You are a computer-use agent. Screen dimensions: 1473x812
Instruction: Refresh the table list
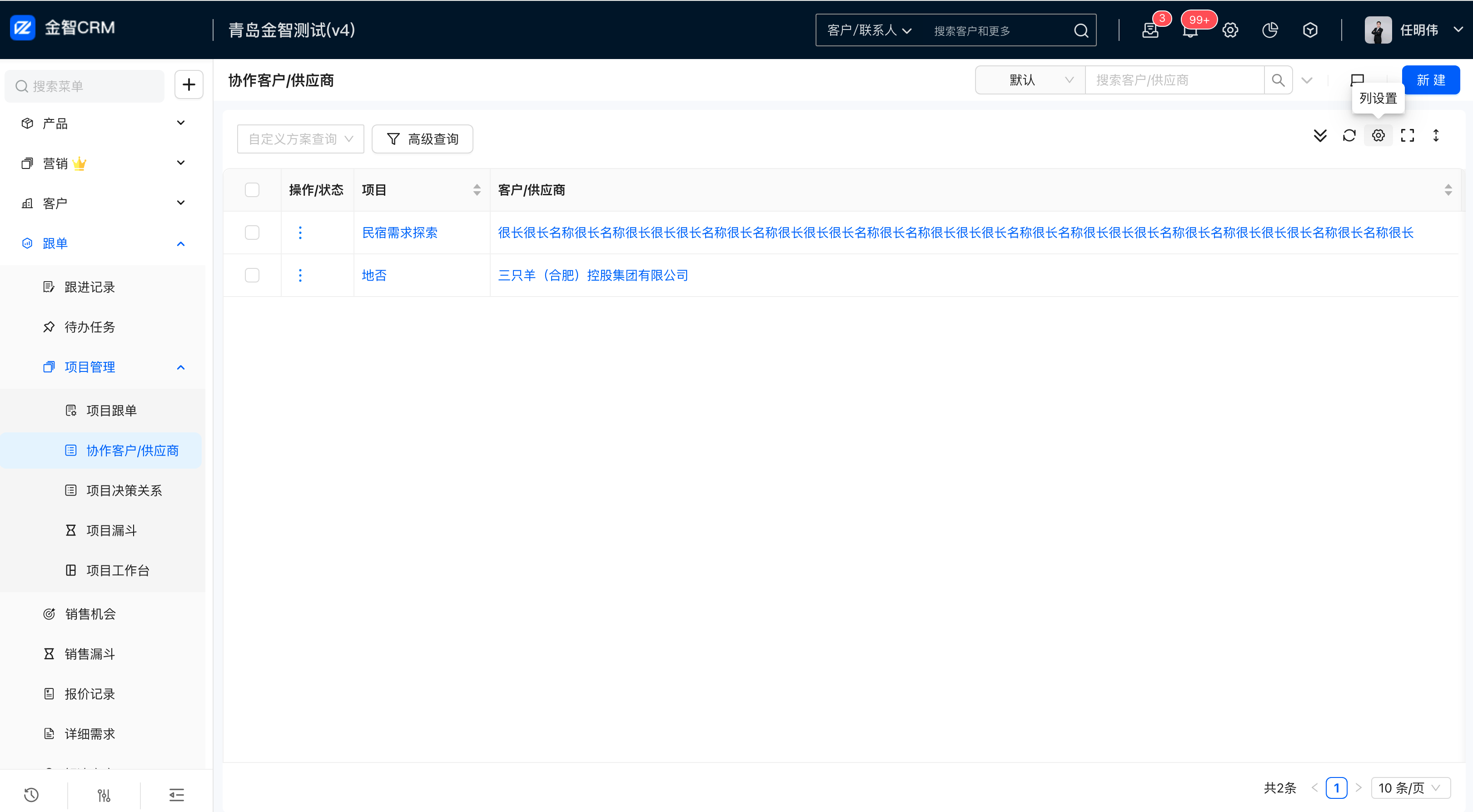coord(1349,135)
